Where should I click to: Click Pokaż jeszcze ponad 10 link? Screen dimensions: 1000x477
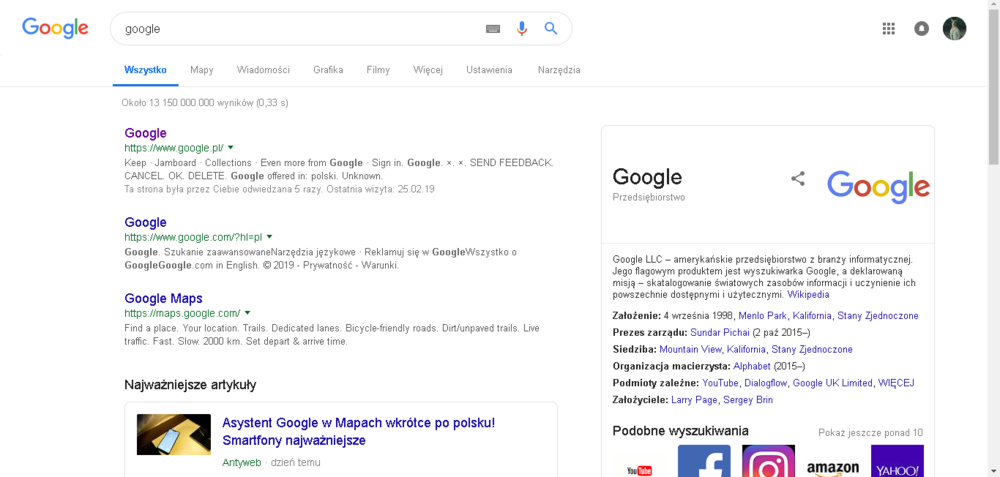[871, 432]
